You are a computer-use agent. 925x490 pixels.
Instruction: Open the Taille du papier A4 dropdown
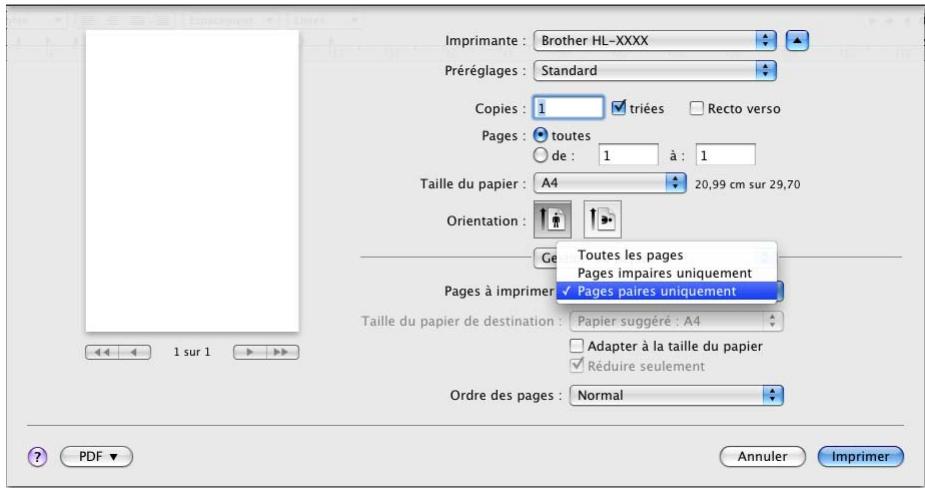click(x=610, y=183)
